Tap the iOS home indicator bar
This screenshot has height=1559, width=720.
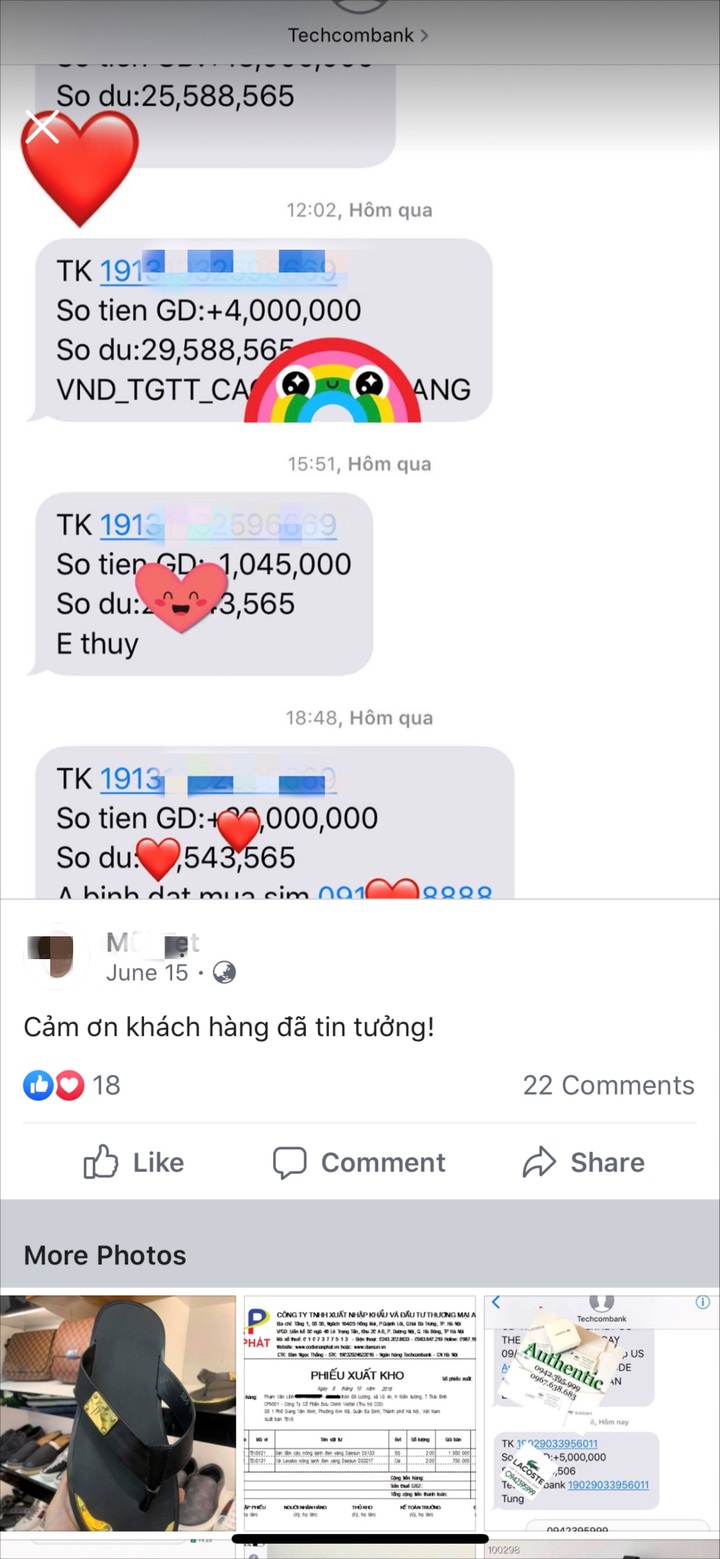point(360,1539)
